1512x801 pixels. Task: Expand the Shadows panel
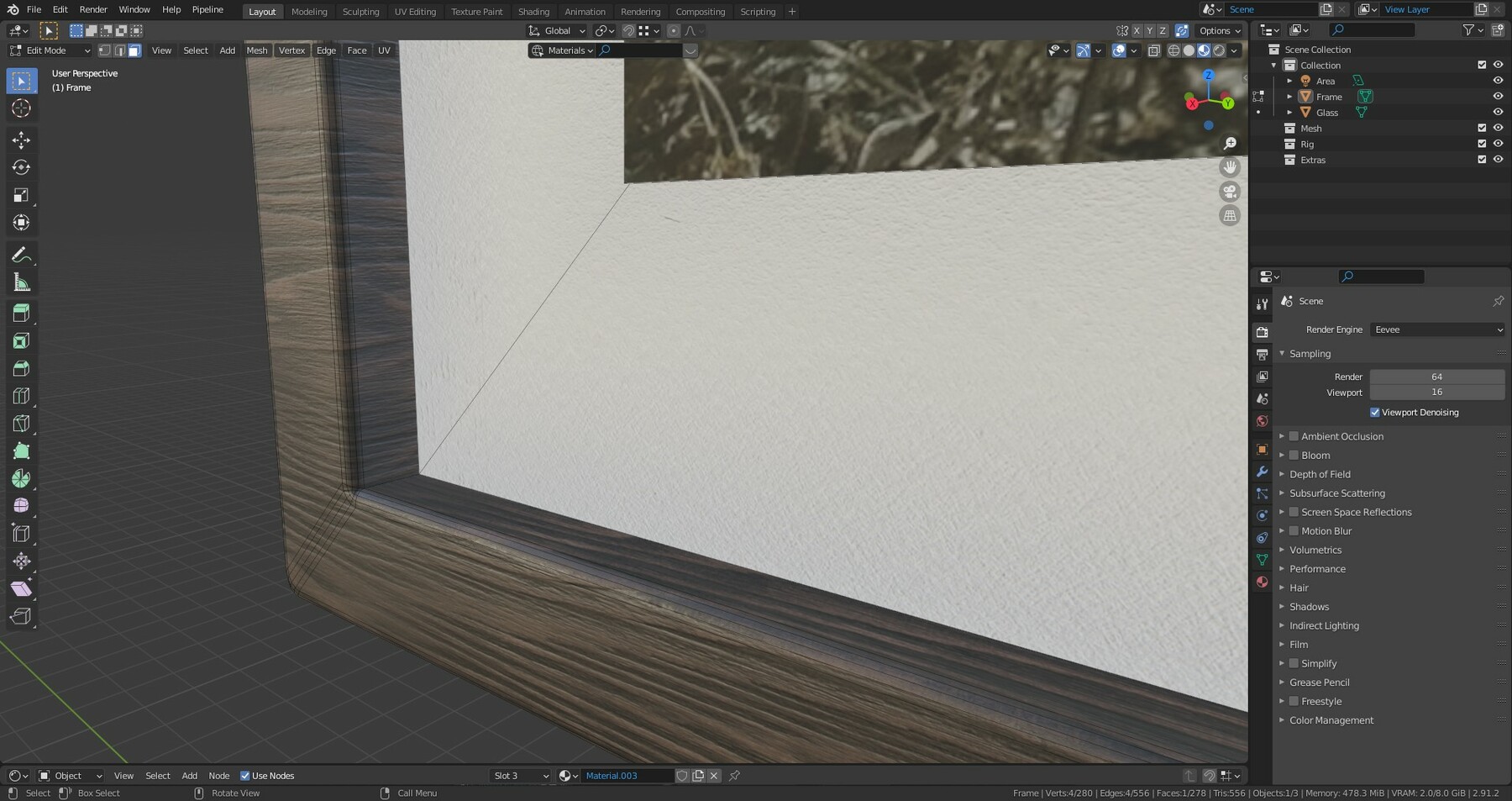point(1309,607)
